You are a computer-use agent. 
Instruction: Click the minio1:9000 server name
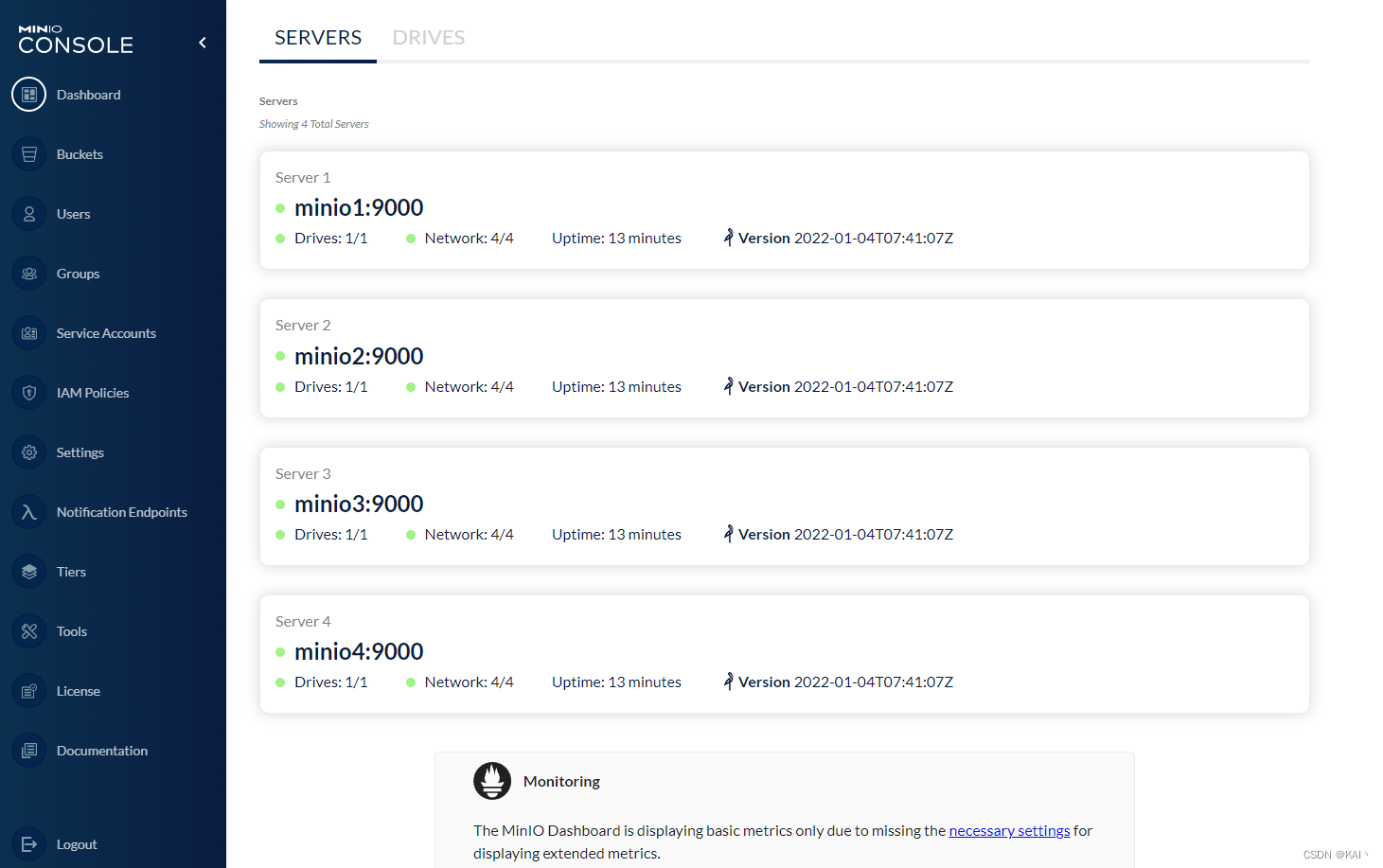click(x=359, y=207)
